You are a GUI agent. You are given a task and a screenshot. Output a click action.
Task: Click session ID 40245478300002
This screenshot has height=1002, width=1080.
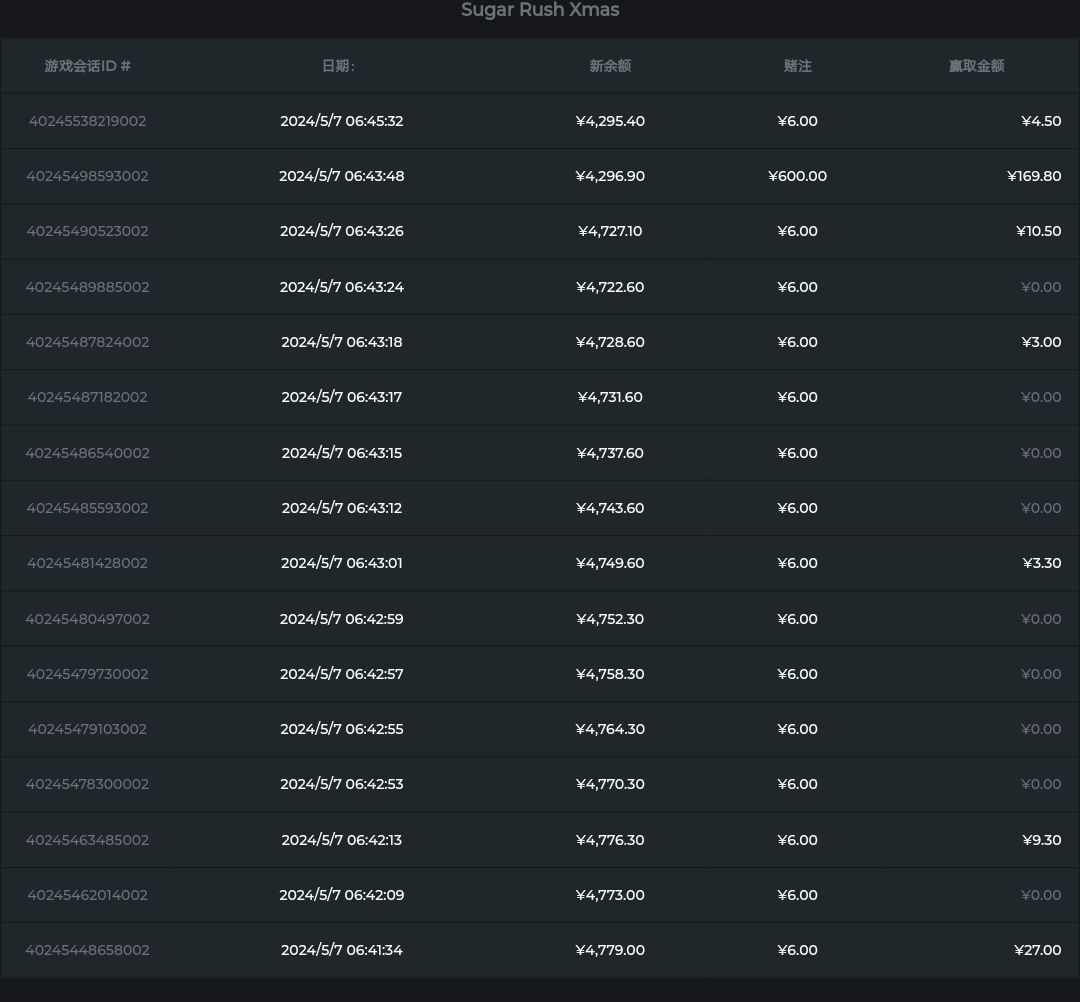pos(87,784)
